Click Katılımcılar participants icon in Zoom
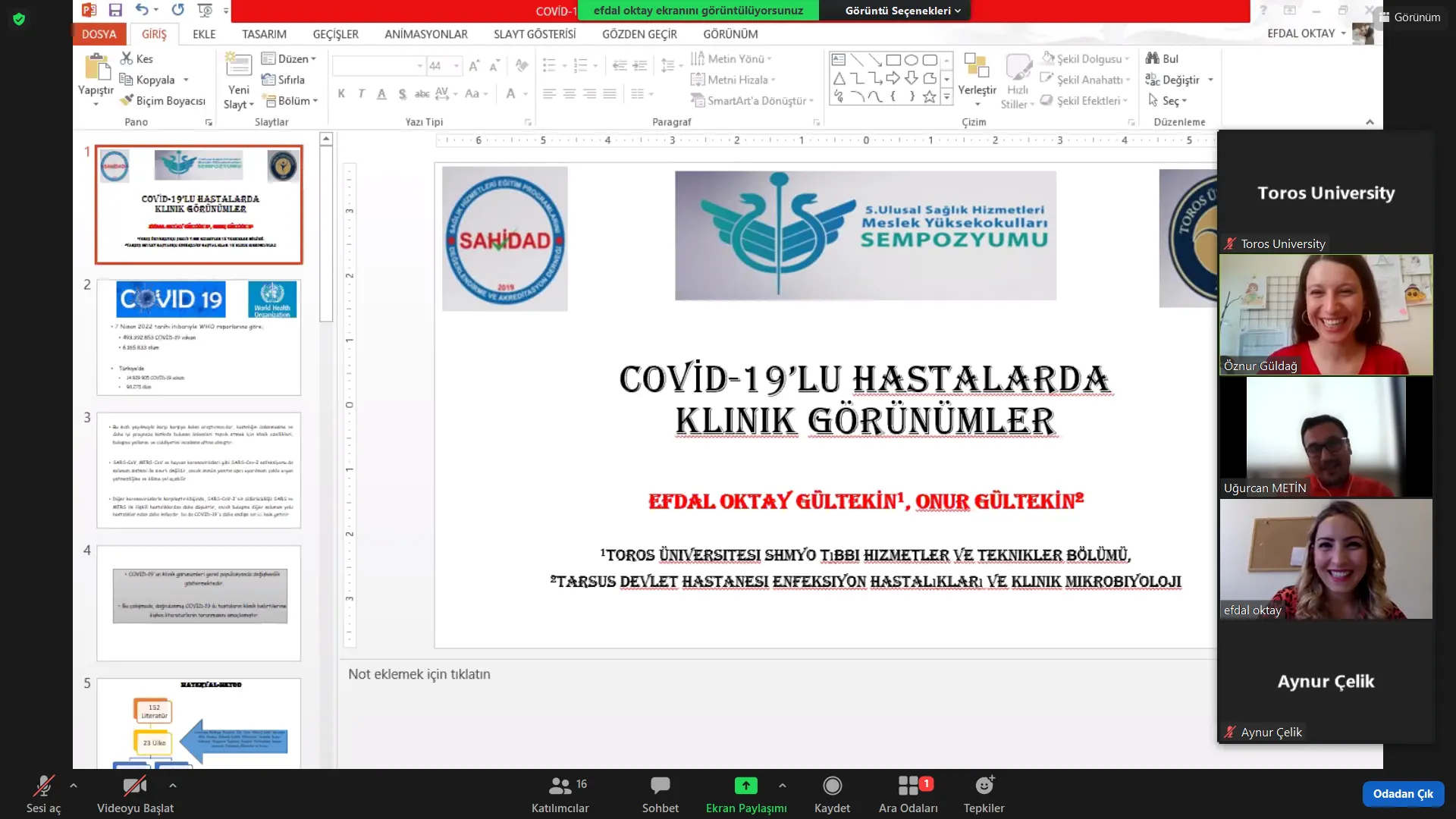 click(x=560, y=786)
